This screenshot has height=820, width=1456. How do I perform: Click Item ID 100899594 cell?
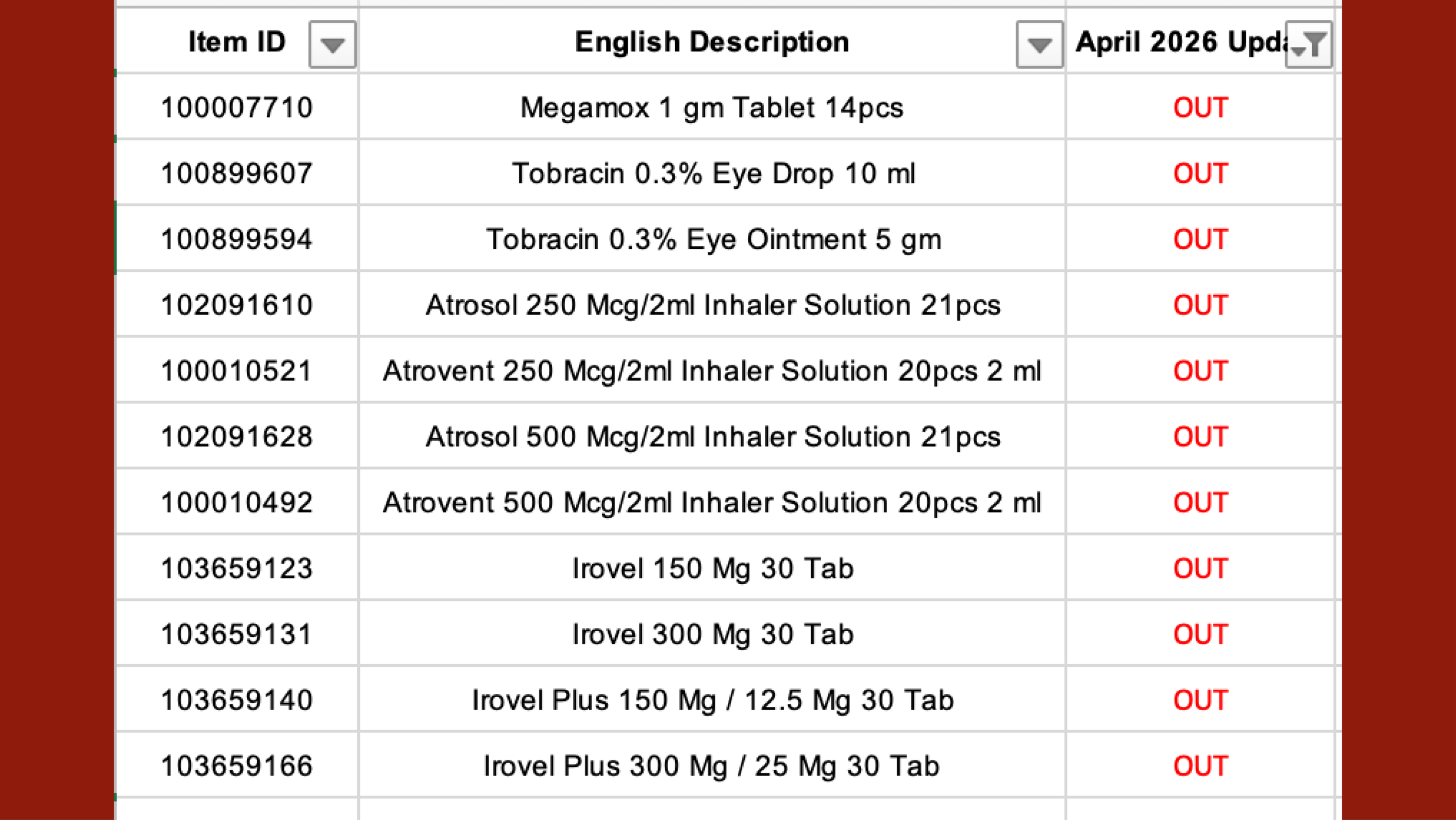tap(237, 239)
